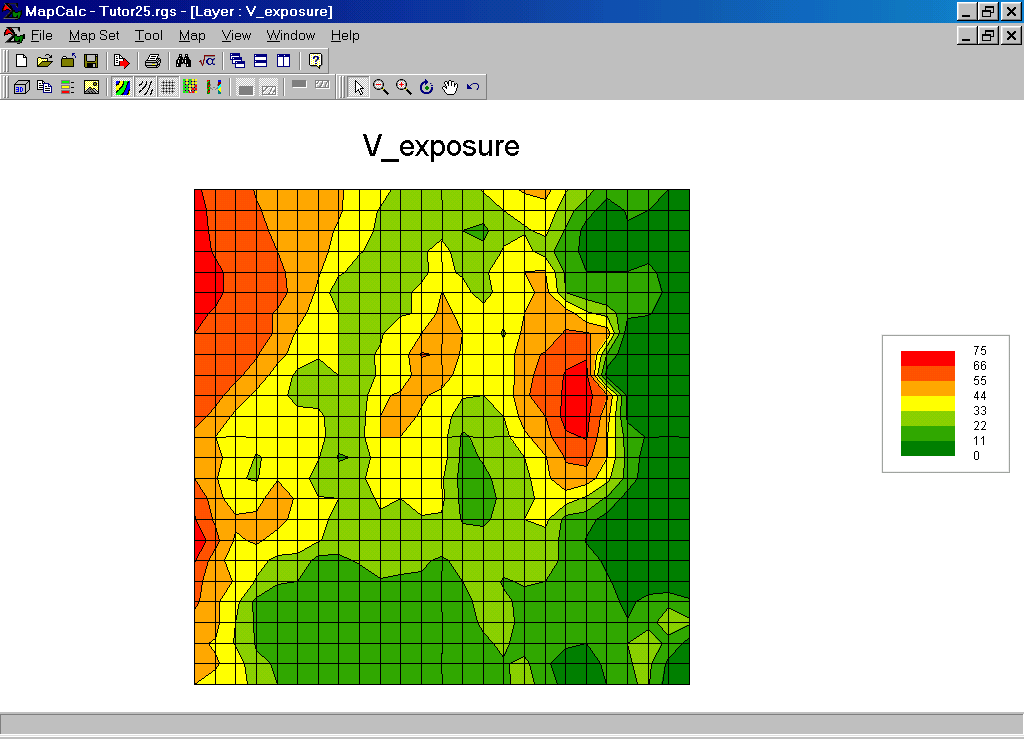1024x739 pixels.
Task: Click the V_exposure map title
Action: click(441, 146)
